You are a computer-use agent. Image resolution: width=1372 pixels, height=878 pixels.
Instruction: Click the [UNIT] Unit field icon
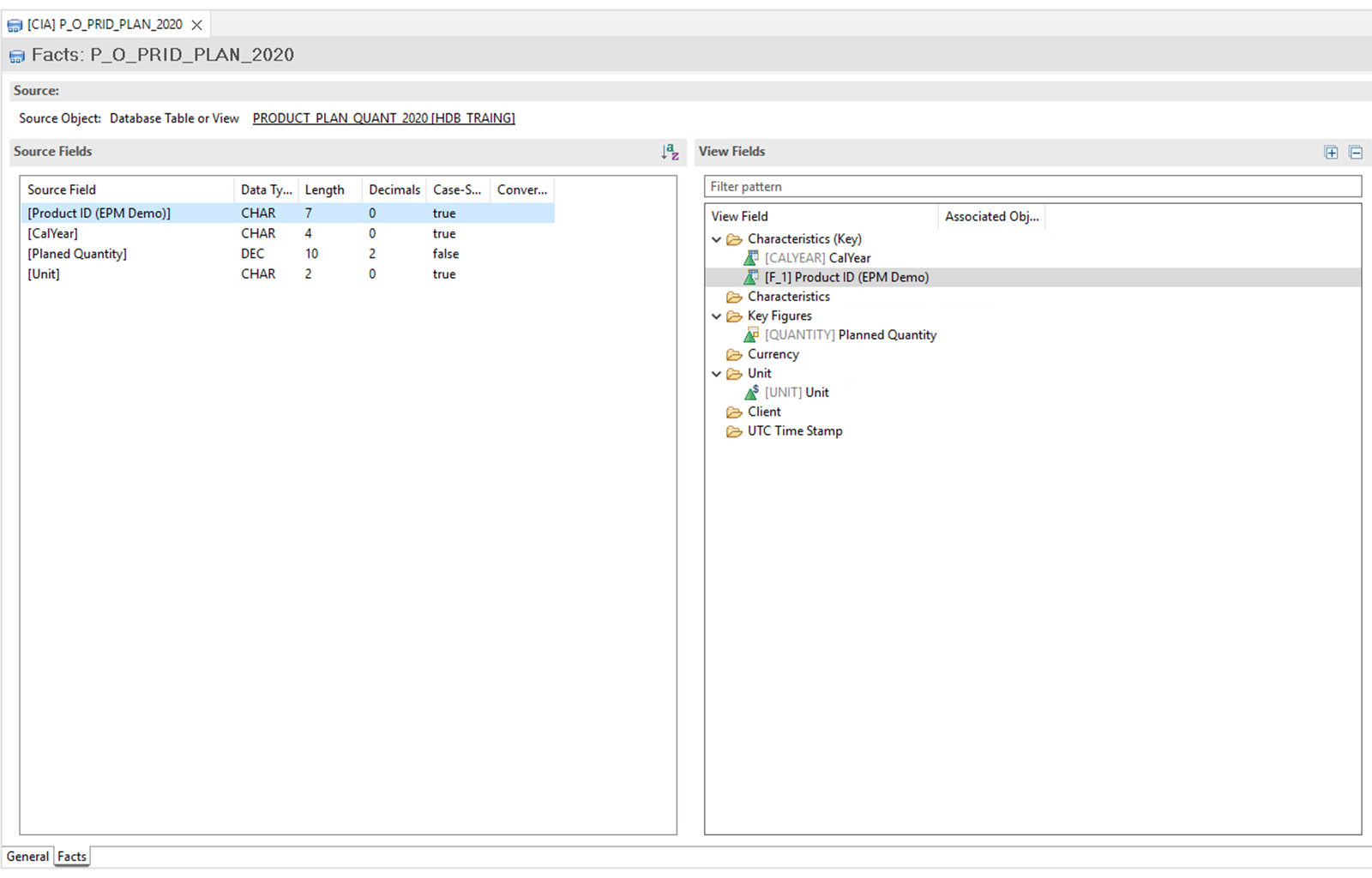coord(751,393)
